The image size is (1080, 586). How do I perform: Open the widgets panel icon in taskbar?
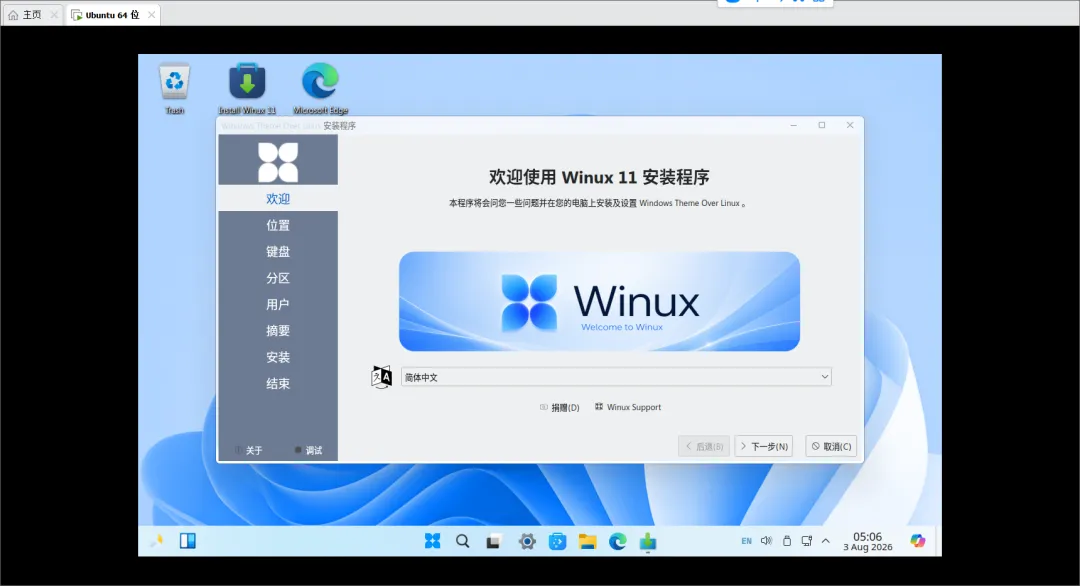click(x=187, y=541)
